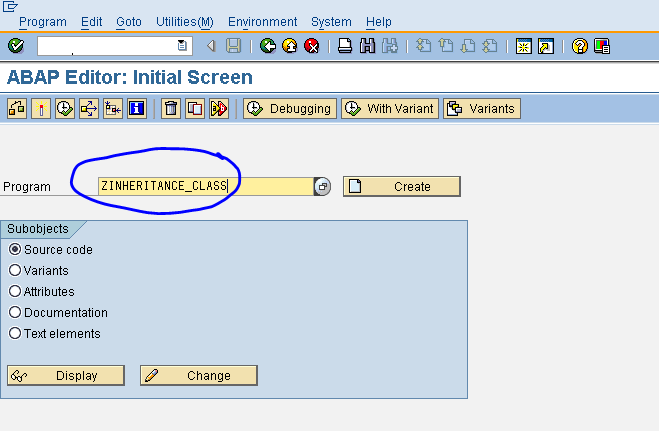Open the Environment menu
Image resolution: width=659 pixels, height=431 pixels.
click(x=262, y=22)
